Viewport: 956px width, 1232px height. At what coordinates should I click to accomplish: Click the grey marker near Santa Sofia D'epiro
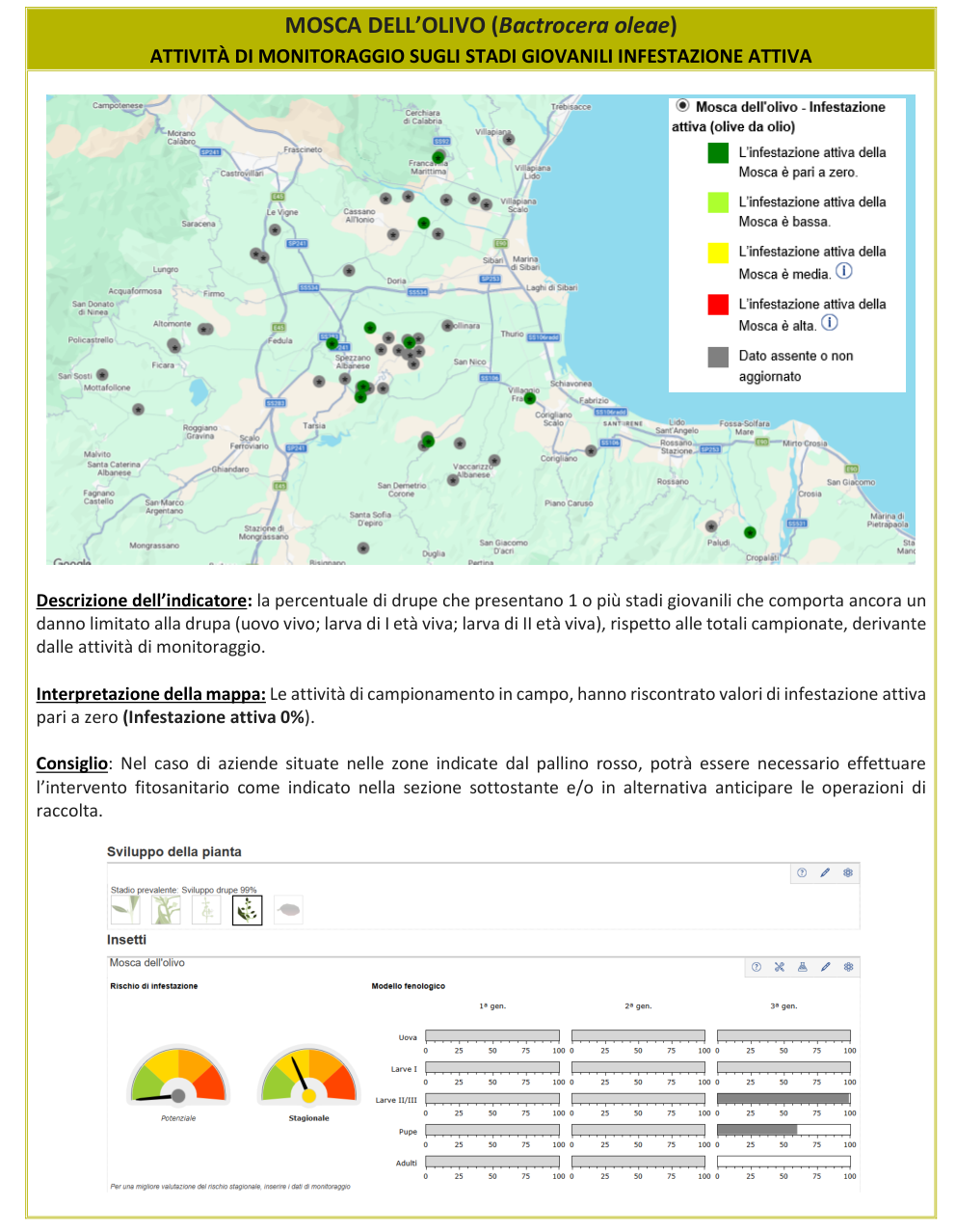click(x=363, y=548)
